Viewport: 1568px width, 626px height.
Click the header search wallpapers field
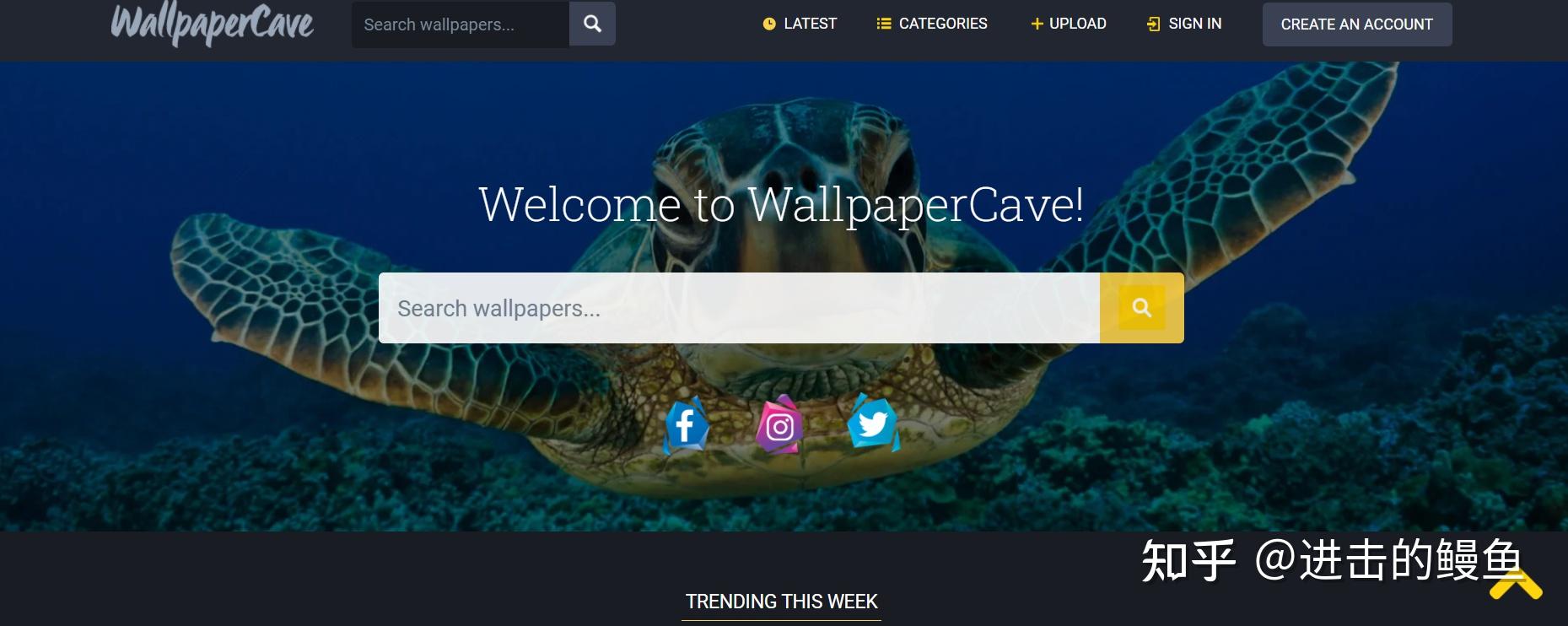[x=461, y=24]
